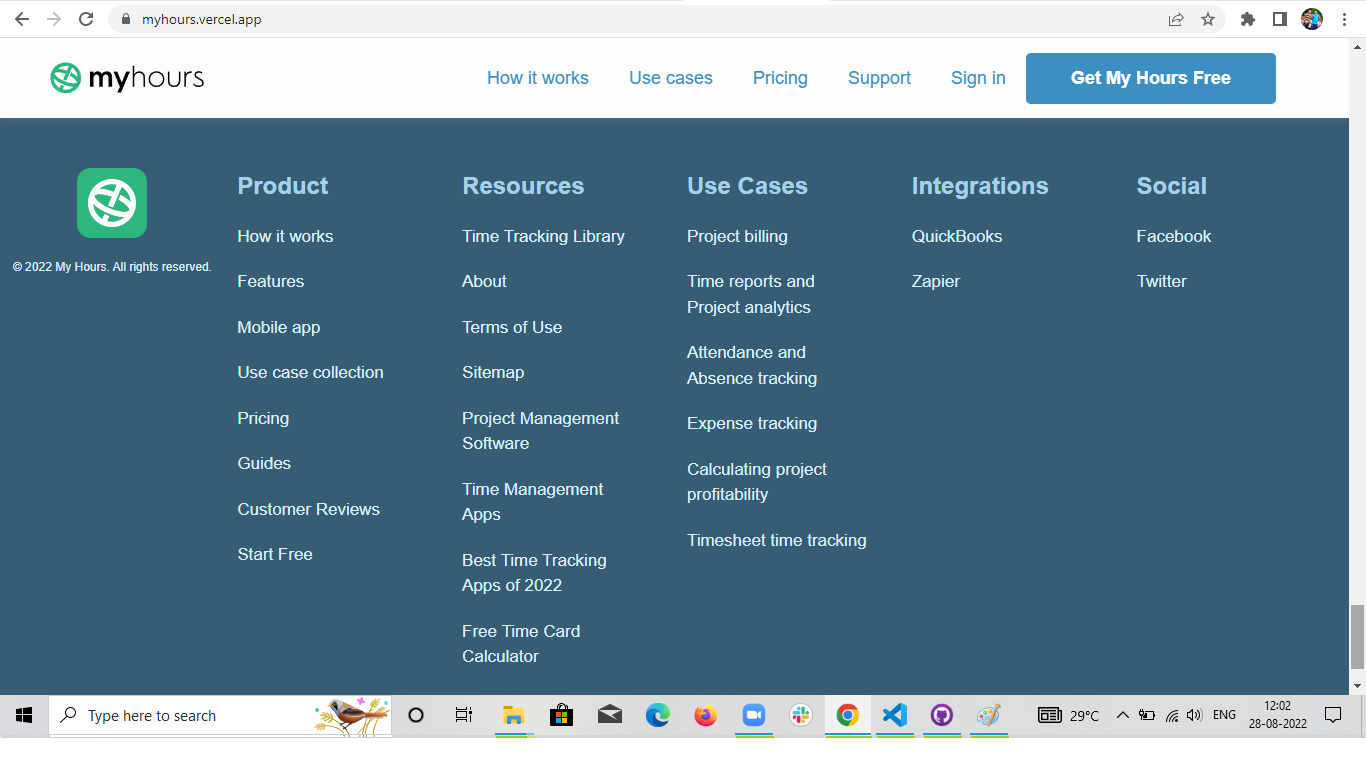Bookmark this page with the star icon
The image size is (1366, 768).
click(x=1208, y=19)
